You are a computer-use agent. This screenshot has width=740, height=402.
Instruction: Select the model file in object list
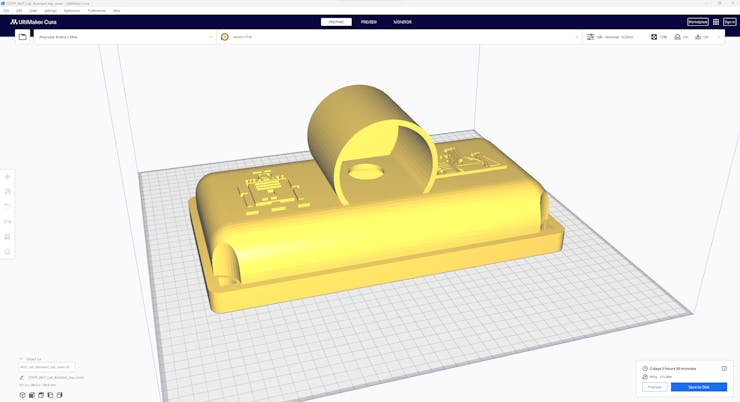(47, 367)
